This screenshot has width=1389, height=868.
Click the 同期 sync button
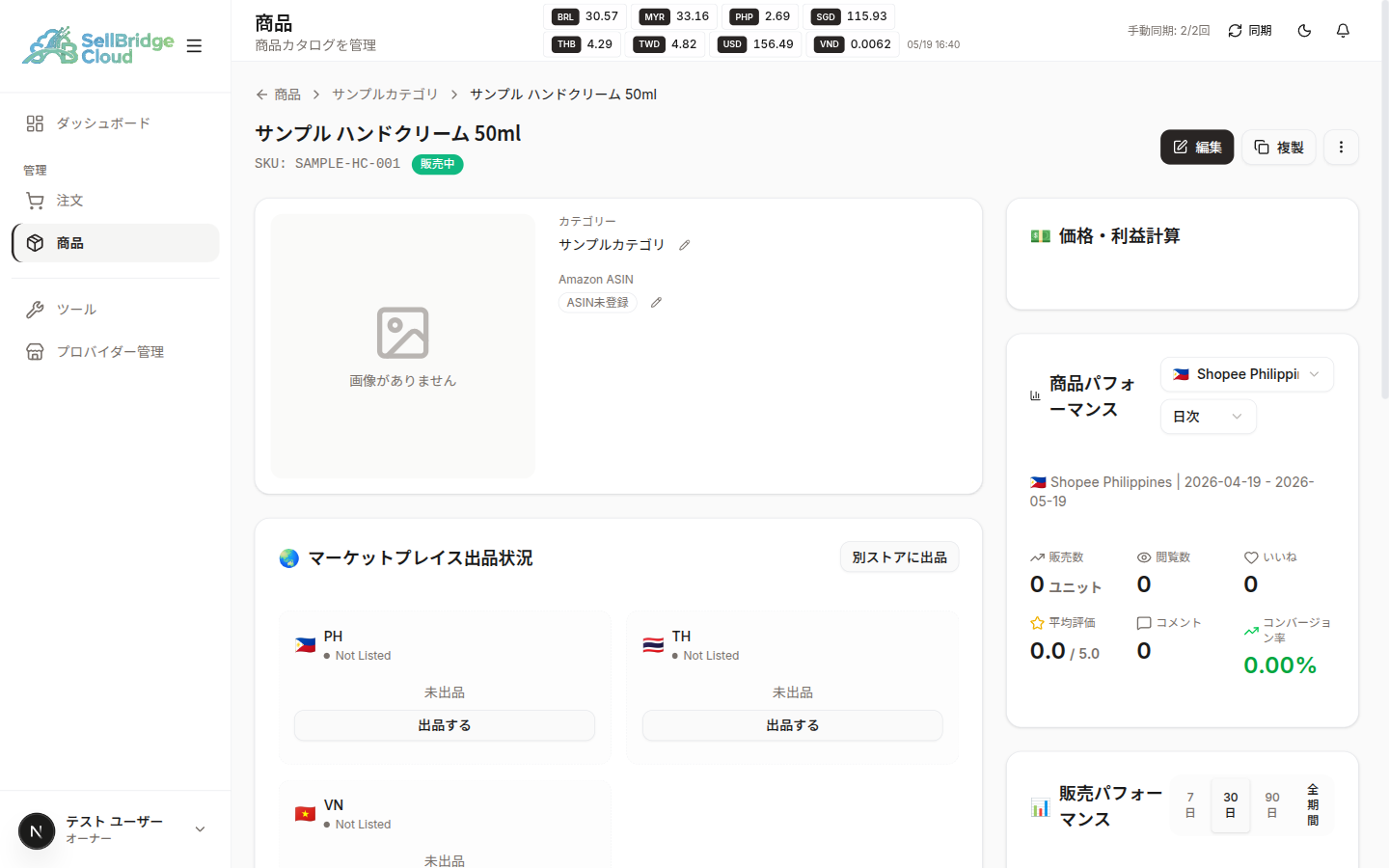[x=1249, y=31]
